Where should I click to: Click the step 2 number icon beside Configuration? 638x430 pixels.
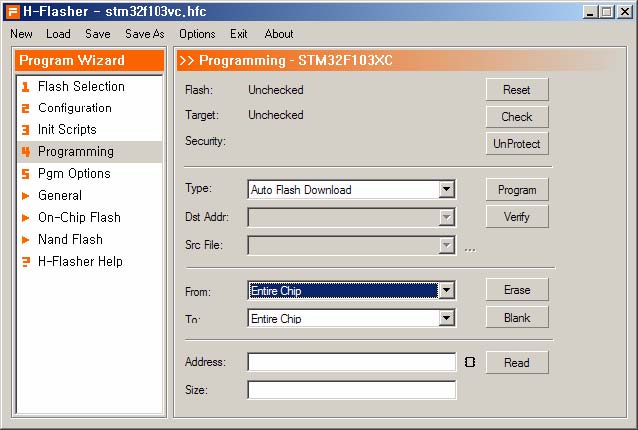(25, 108)
